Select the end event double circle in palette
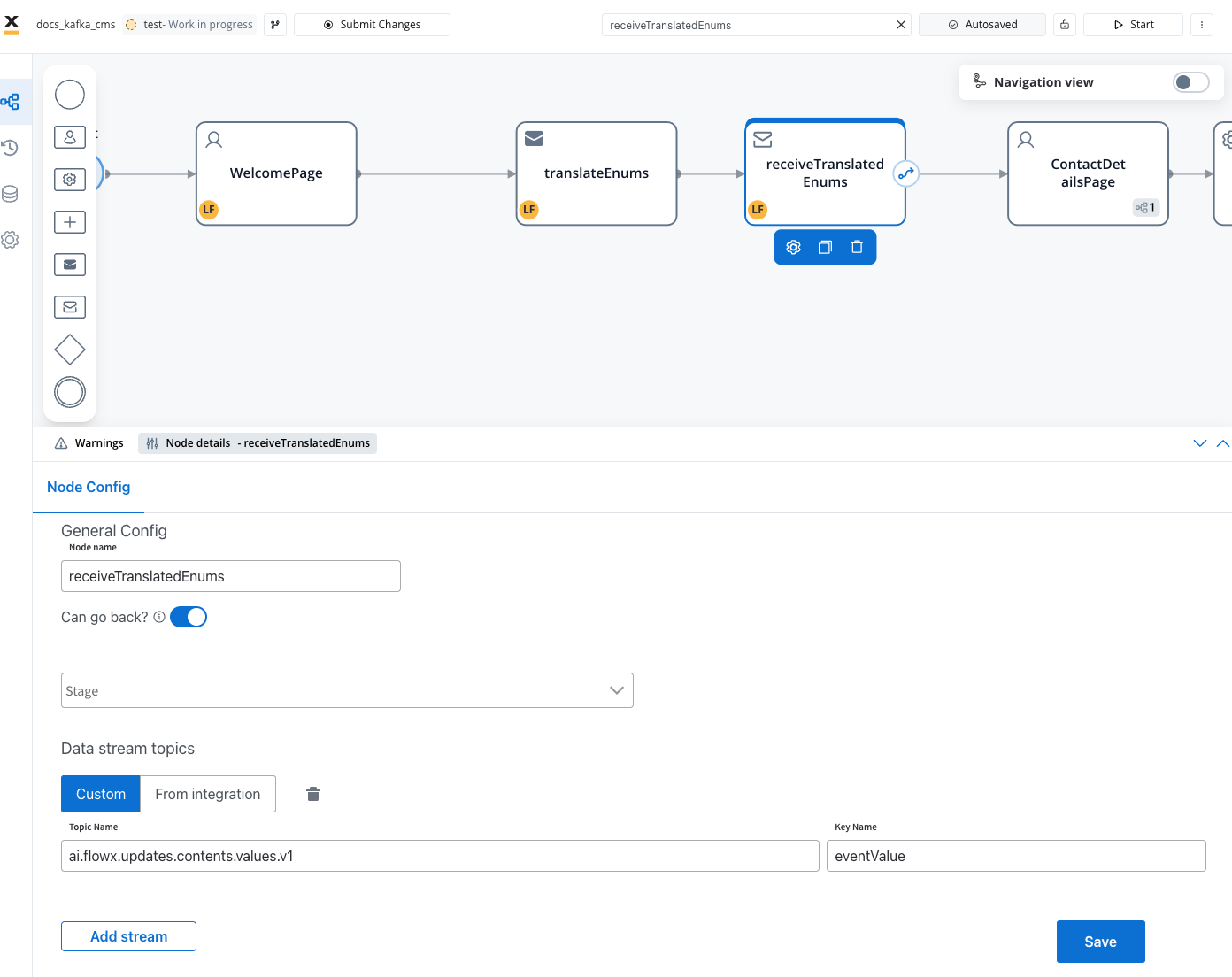This screenshot has width=1232, height=977. (x=70, y=392)
